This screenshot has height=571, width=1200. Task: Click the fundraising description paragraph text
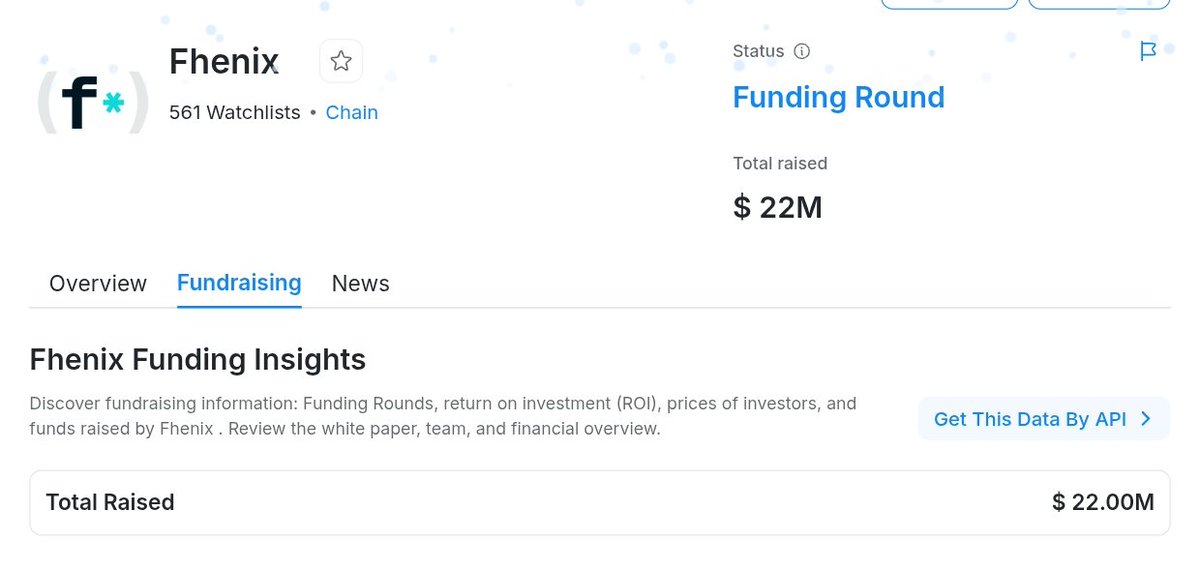[x=443, y=416]
